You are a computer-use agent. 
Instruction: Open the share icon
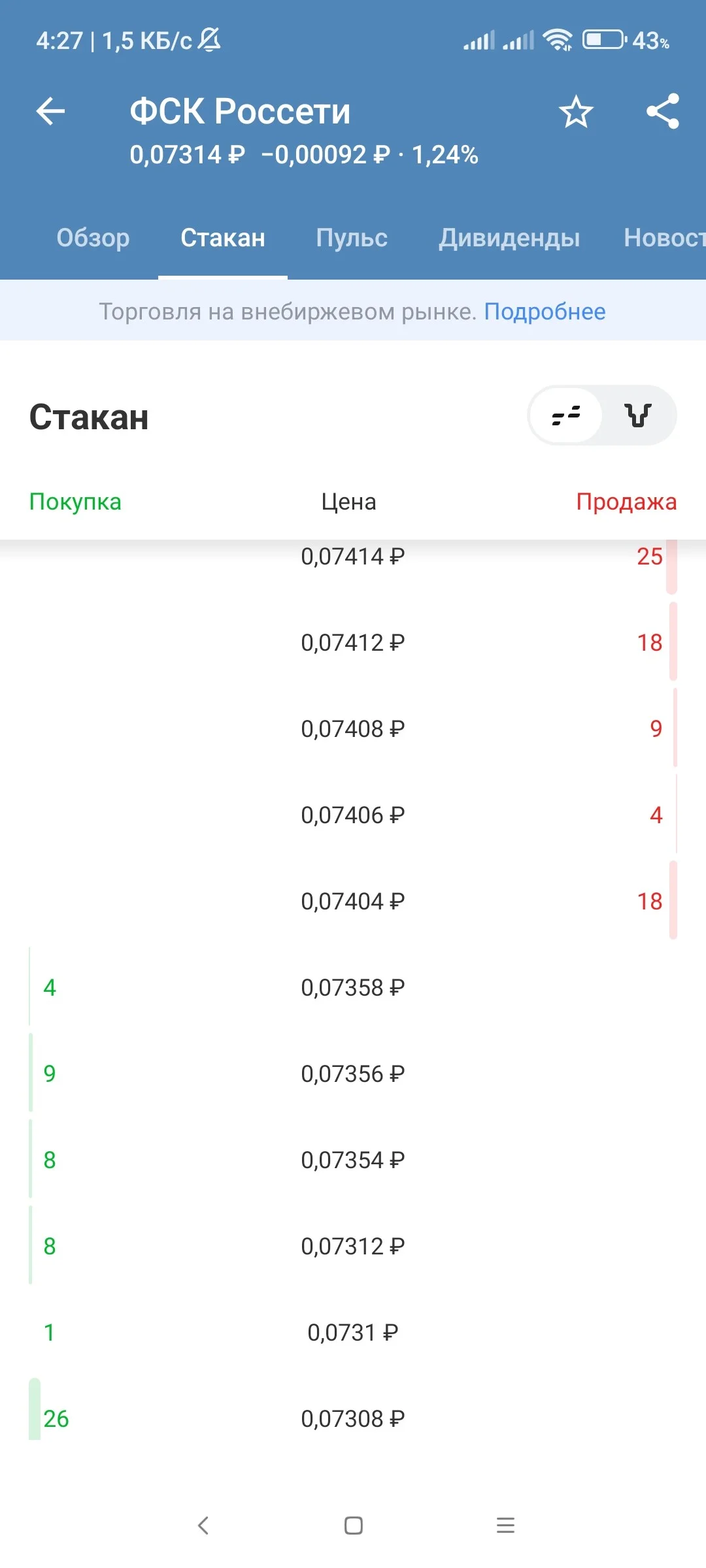point(663,111)
